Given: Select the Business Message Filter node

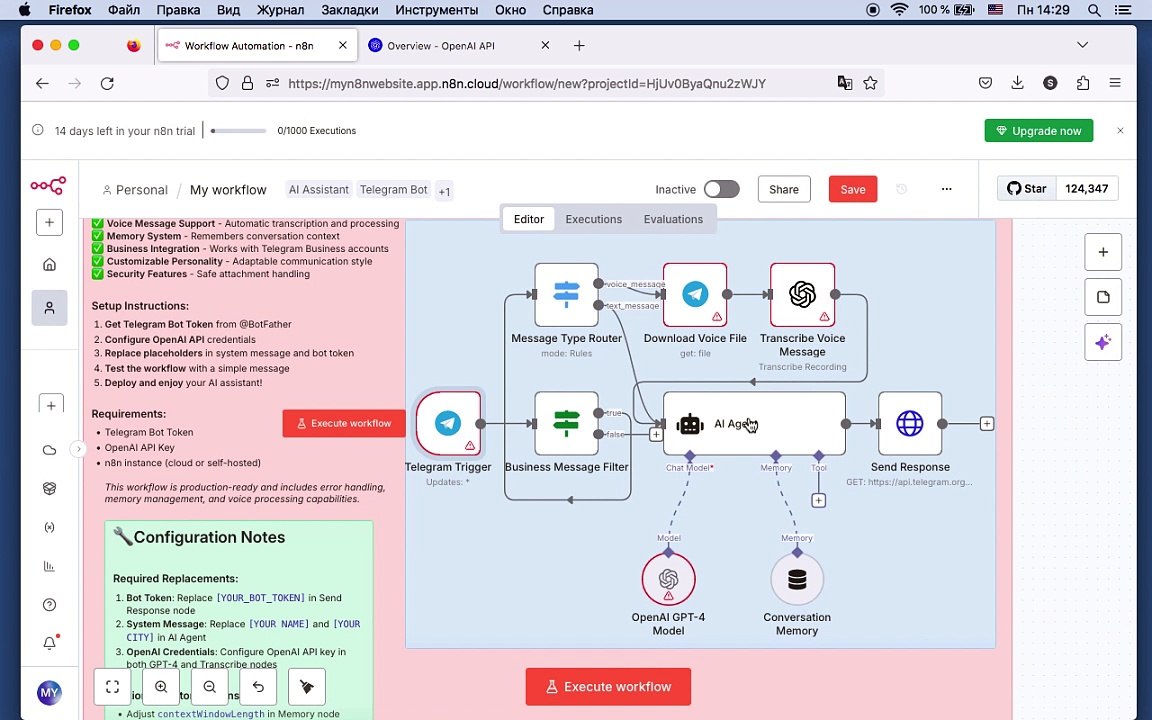Looking at the screenshot, I should click(x=566, y=423).
